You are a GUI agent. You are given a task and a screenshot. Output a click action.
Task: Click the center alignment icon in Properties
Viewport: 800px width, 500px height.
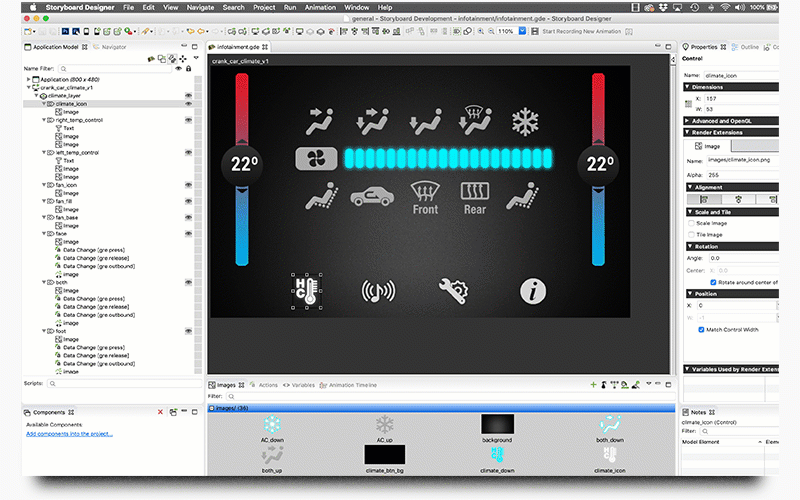pyautogui.click(x=738, y=199)
